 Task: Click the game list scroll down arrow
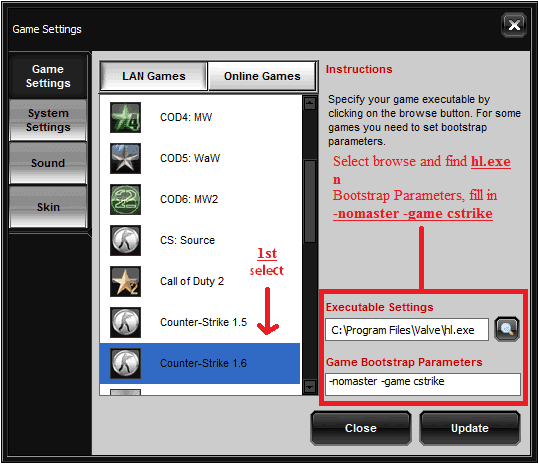click(x=310, y=386)
